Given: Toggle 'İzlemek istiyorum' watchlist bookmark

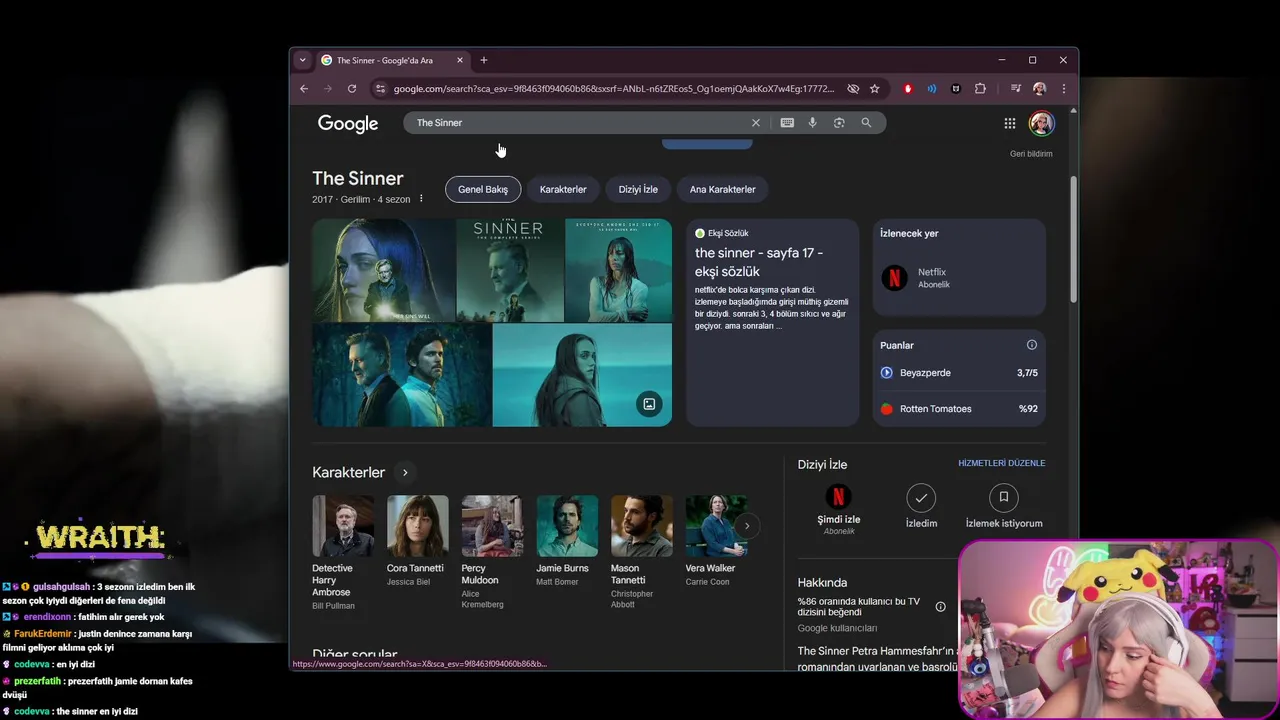Looking at the screenshot, I should pyautogui.click(x=1004, y=507).
